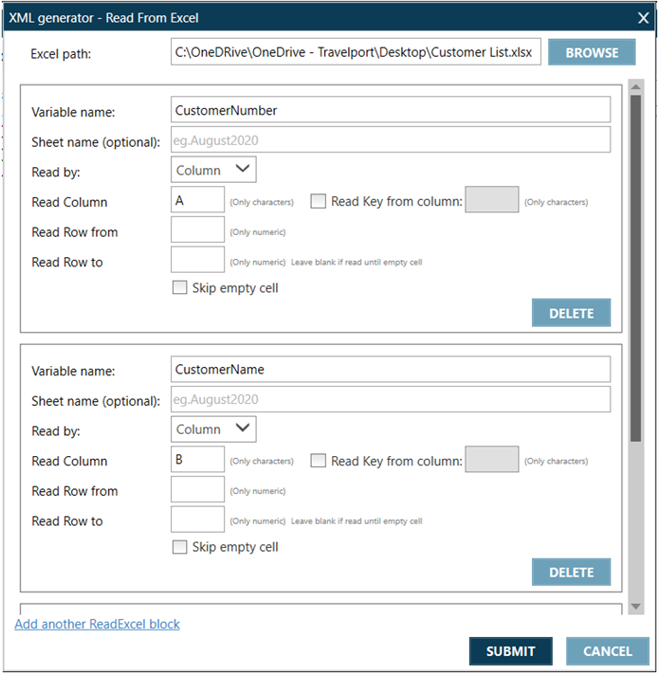Check Skip empty cell in CustomerNumber block
Image resolution: width=659 pixels, height=673 pixels.
point(180,288)
